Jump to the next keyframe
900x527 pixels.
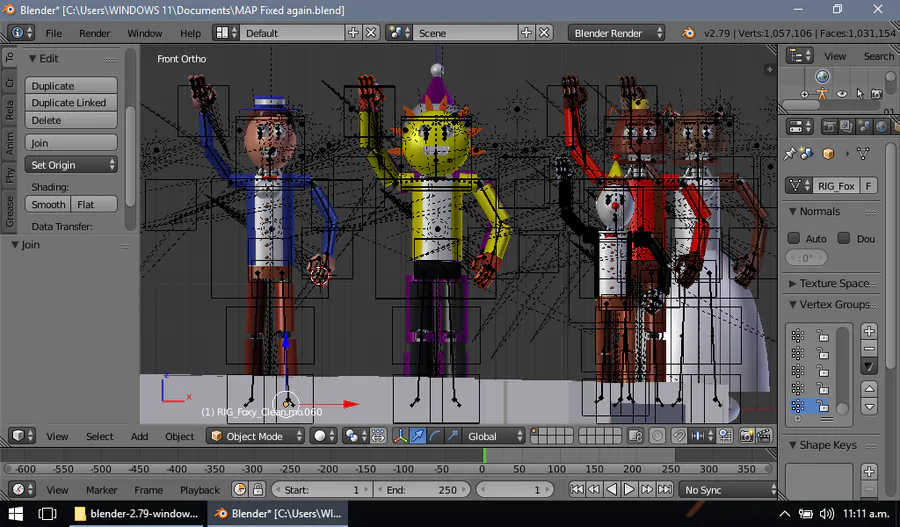pos(647,490)
